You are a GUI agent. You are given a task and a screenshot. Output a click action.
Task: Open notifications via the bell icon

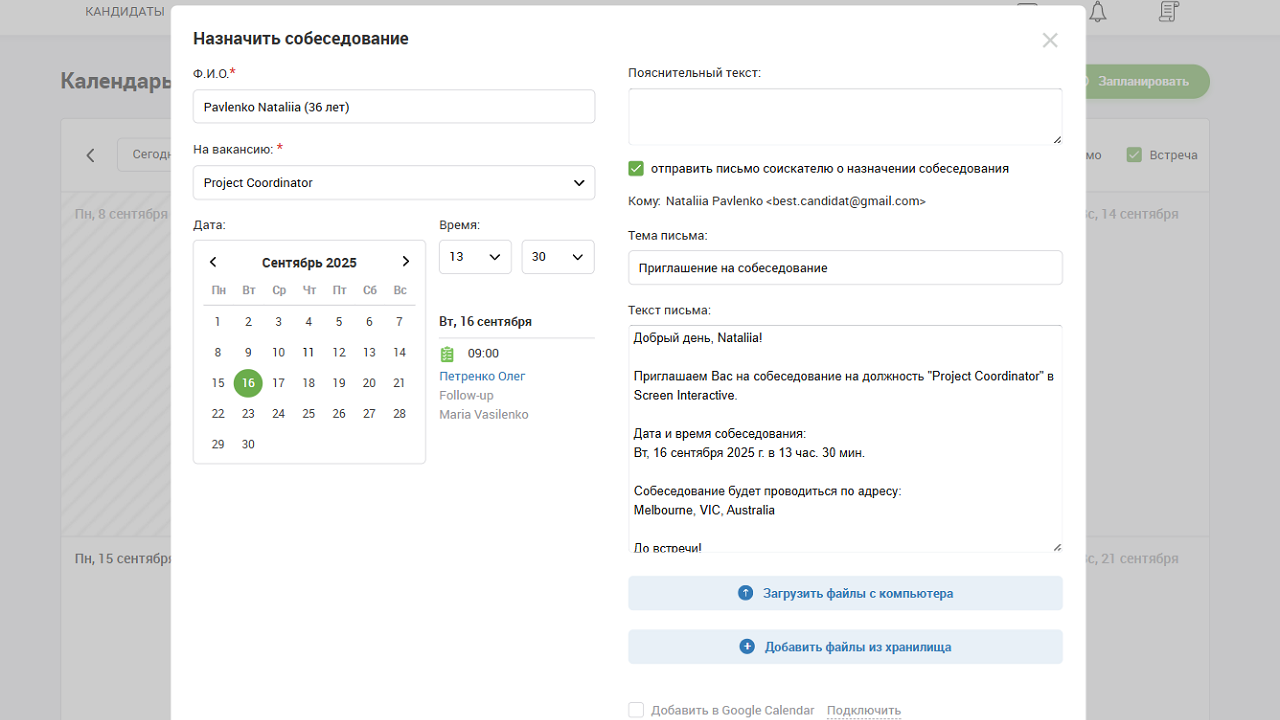tap(1097, 11)
